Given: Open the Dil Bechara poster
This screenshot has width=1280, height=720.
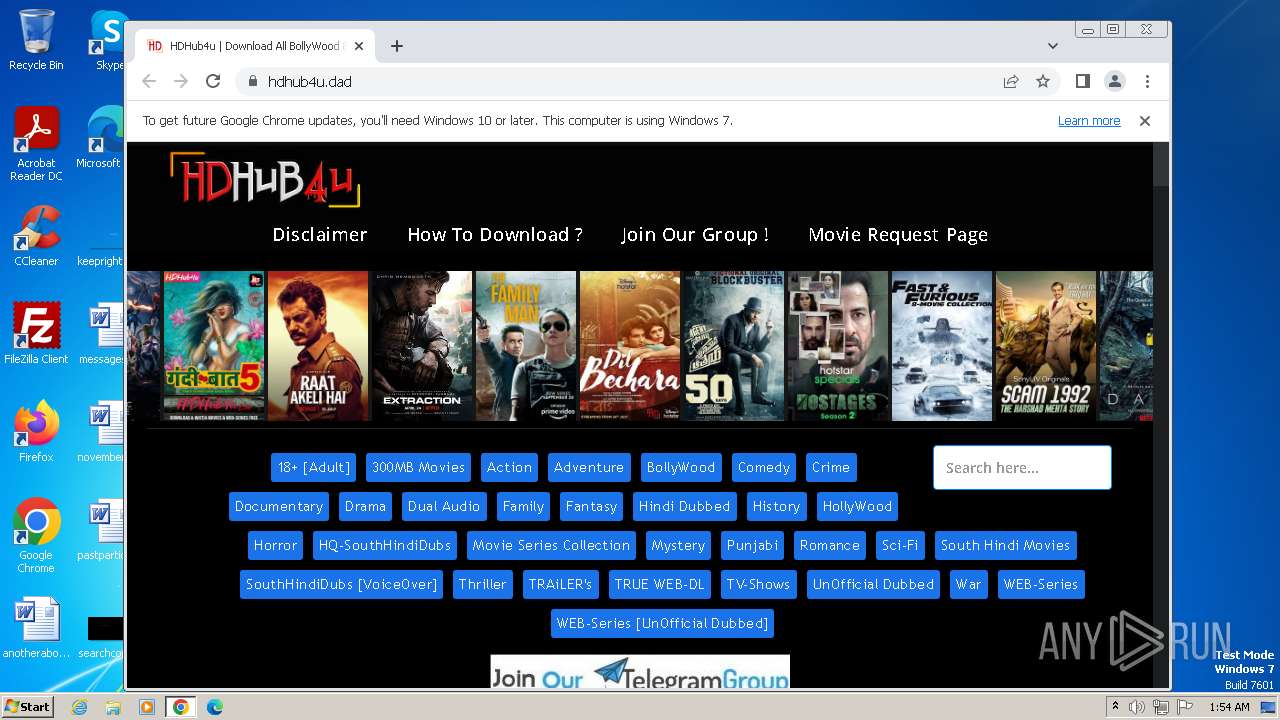Looking at the screenshot, I should [630, 346].
